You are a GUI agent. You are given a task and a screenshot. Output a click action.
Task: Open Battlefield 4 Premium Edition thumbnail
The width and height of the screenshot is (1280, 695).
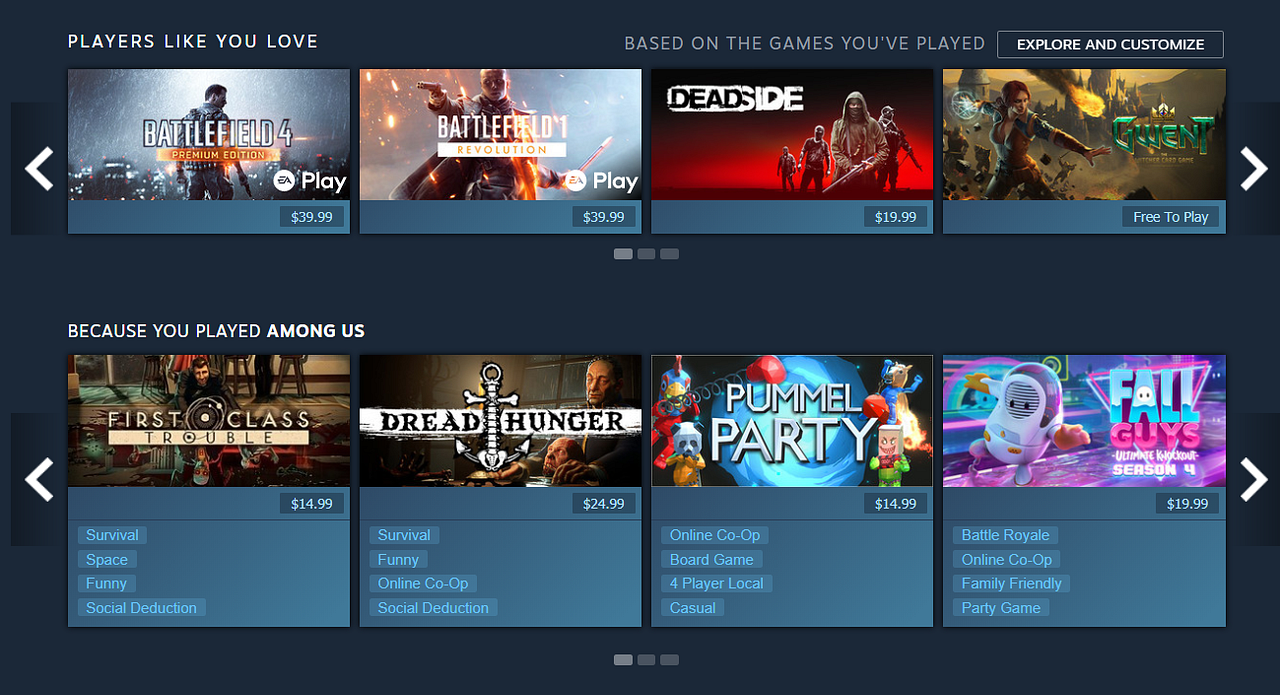(x=209, y=134)
